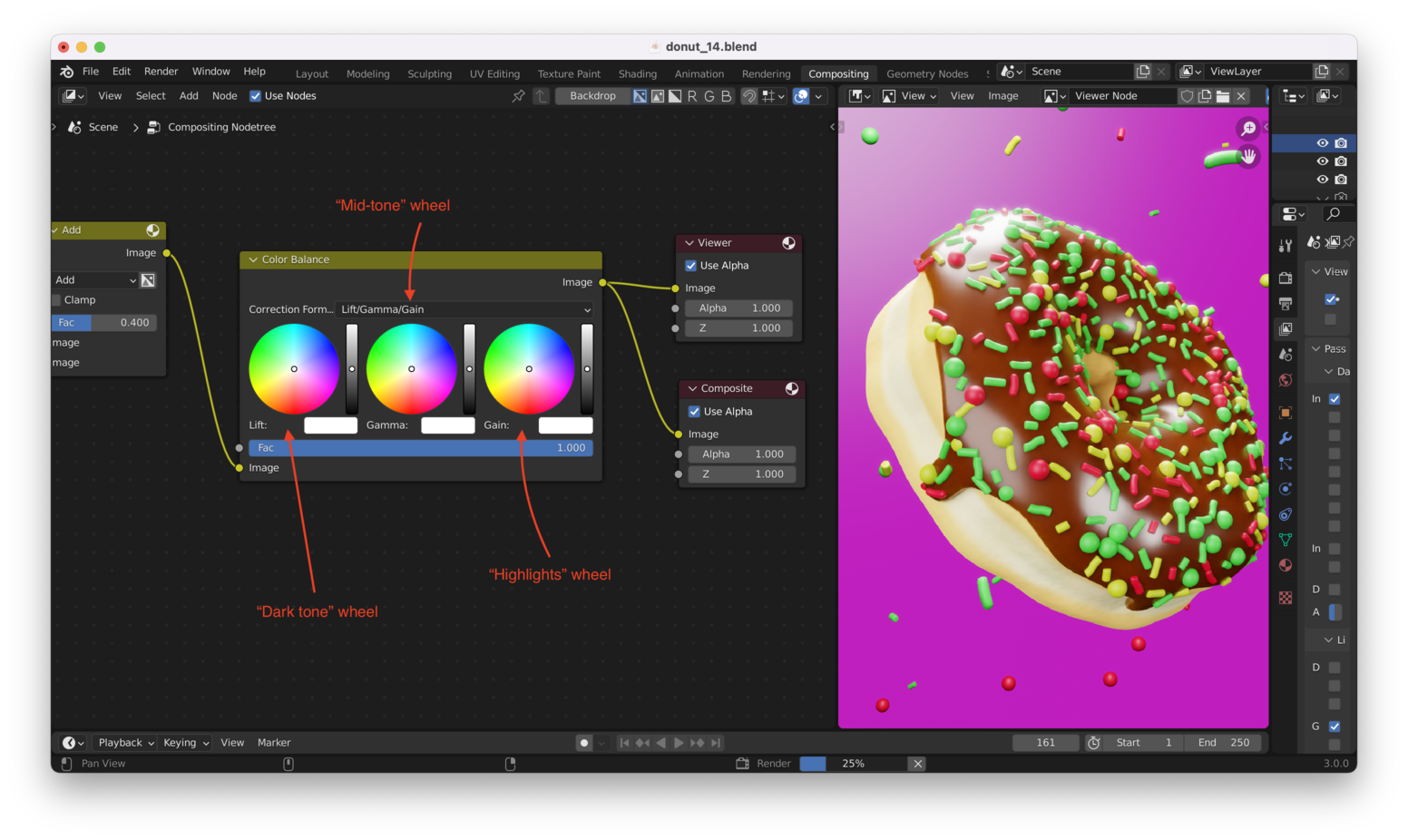Open the World Properties globe icon
This screenshot has height=840, width=1408.
coord(1286,379)
